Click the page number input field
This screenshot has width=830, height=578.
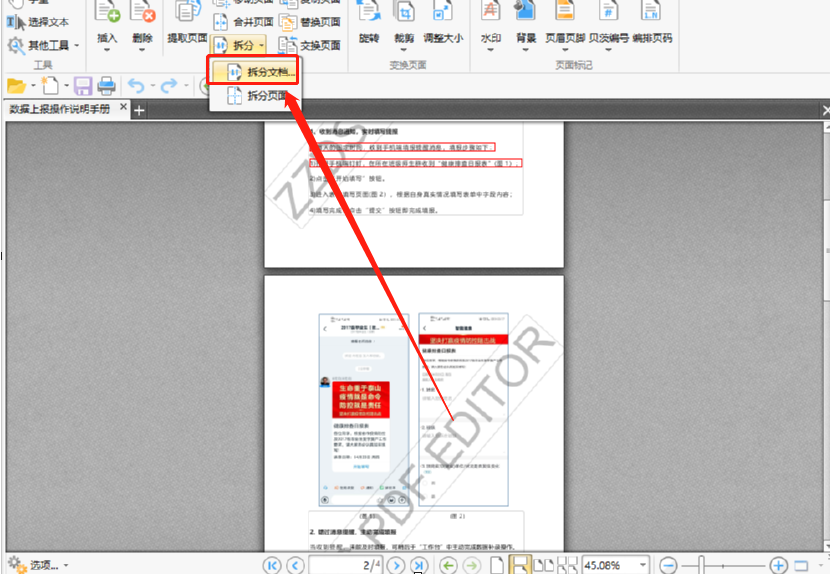click(345, 565)
